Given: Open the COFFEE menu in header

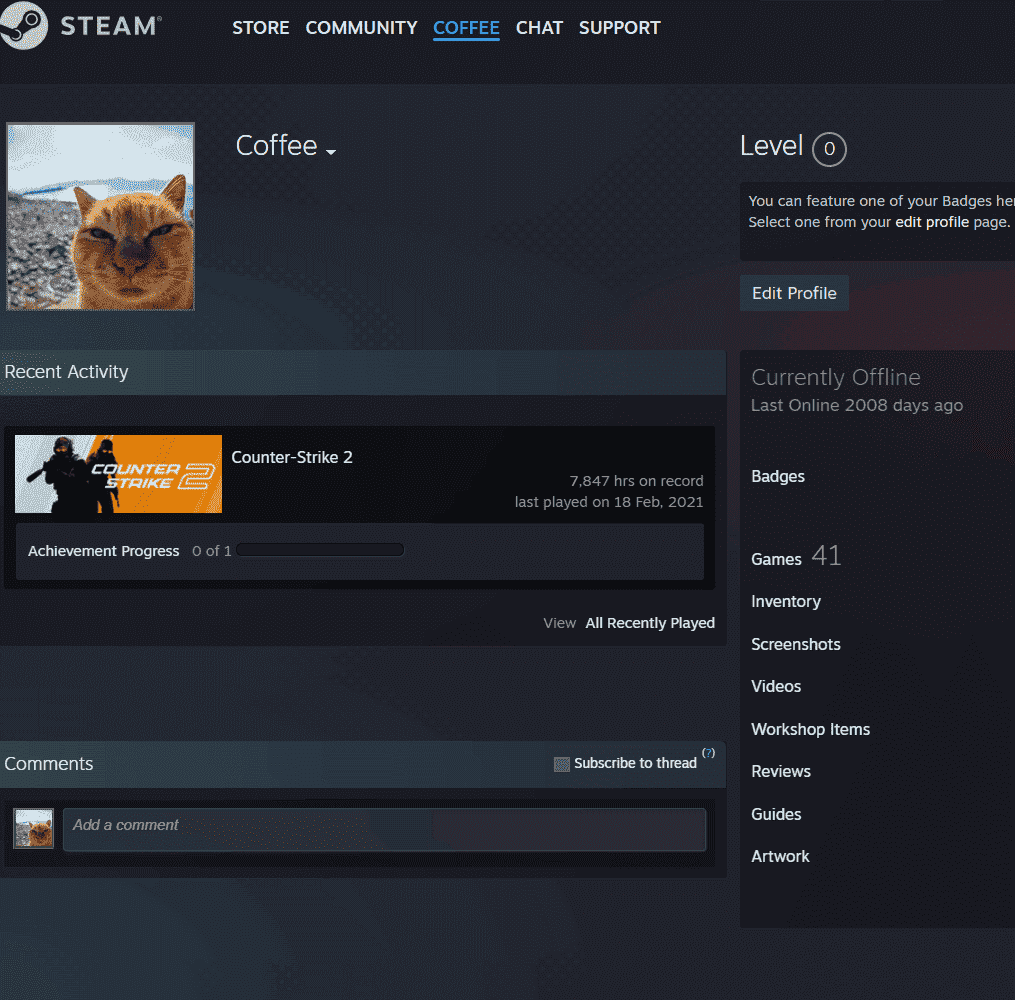Looking at the screenshot, I should point(466,28).
